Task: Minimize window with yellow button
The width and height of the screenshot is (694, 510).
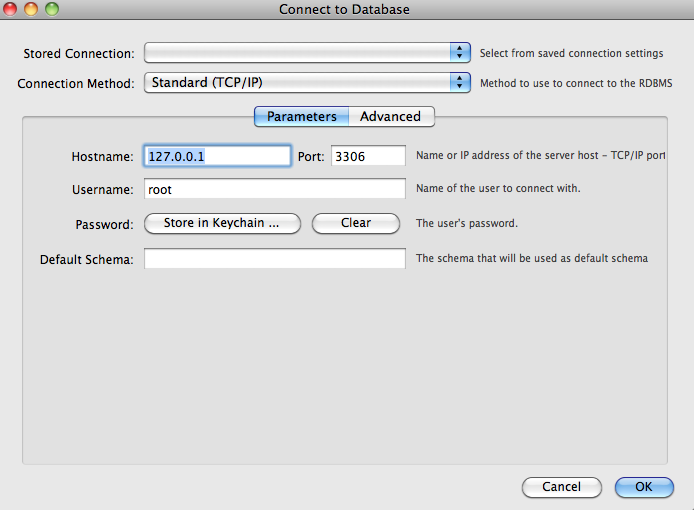Action: (x=31, y=8)
